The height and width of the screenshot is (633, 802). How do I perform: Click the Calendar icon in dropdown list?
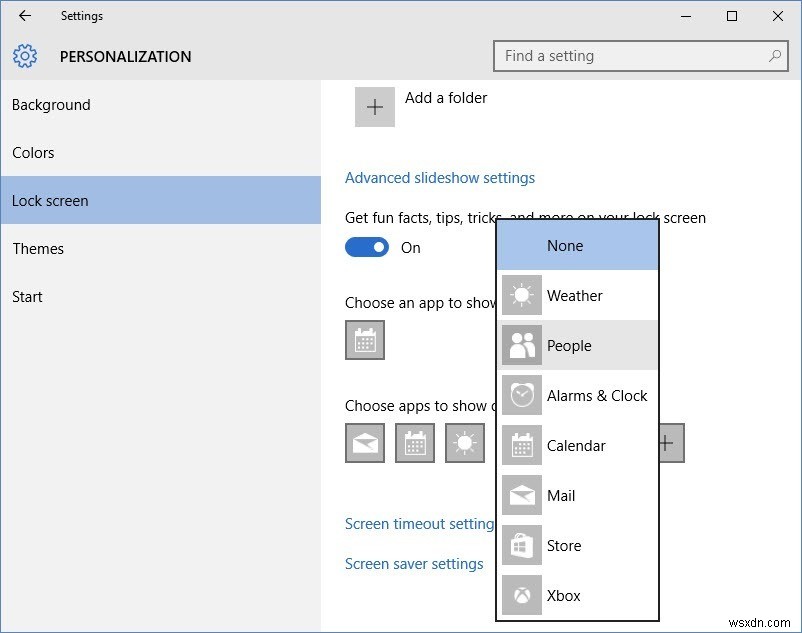click(x=521, y=446)
